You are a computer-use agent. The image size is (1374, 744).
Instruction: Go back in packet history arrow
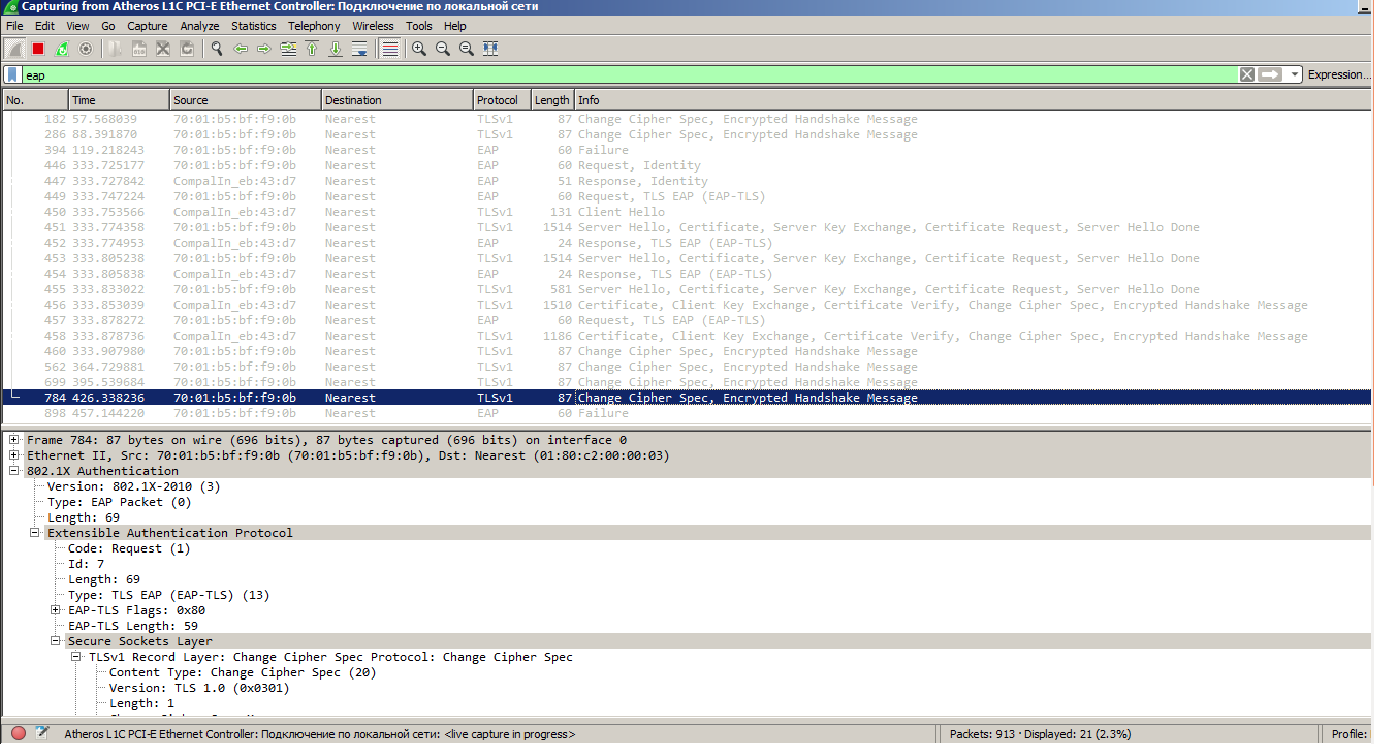point(240,48)
